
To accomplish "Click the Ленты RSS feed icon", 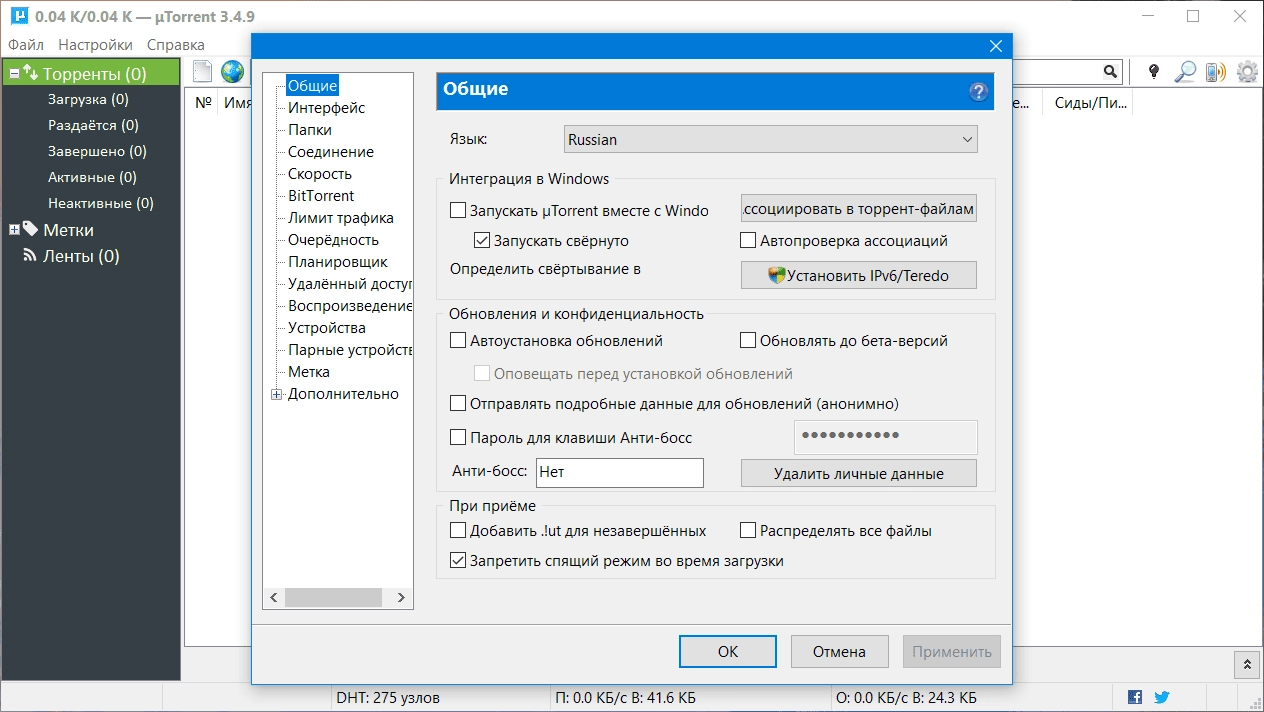I will click(30, 256).
